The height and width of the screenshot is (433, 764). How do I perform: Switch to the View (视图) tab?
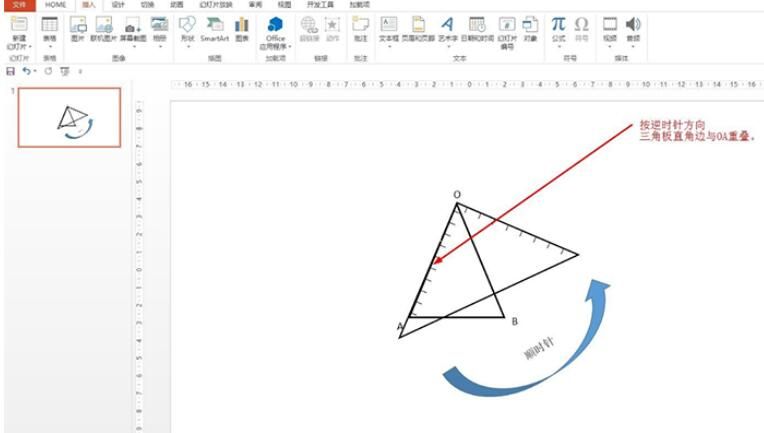tap(284, 5)
